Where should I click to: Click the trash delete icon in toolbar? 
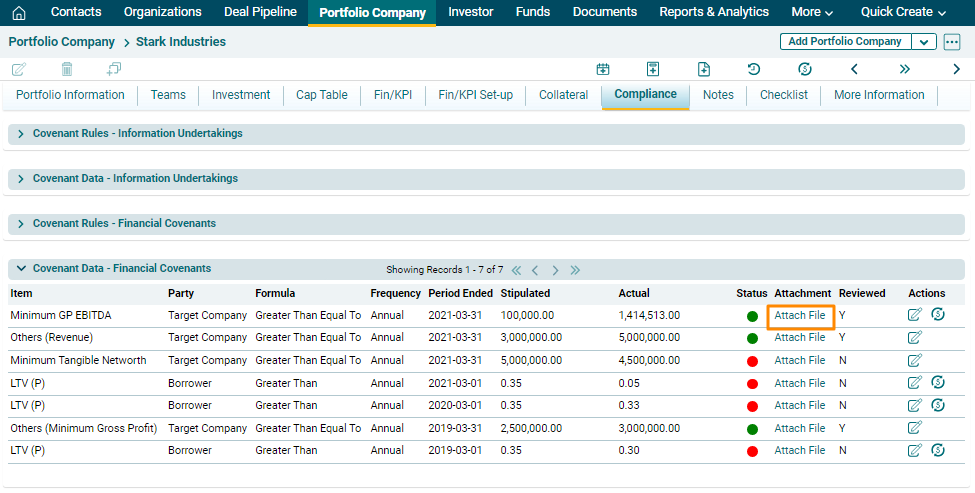(67, 69)
